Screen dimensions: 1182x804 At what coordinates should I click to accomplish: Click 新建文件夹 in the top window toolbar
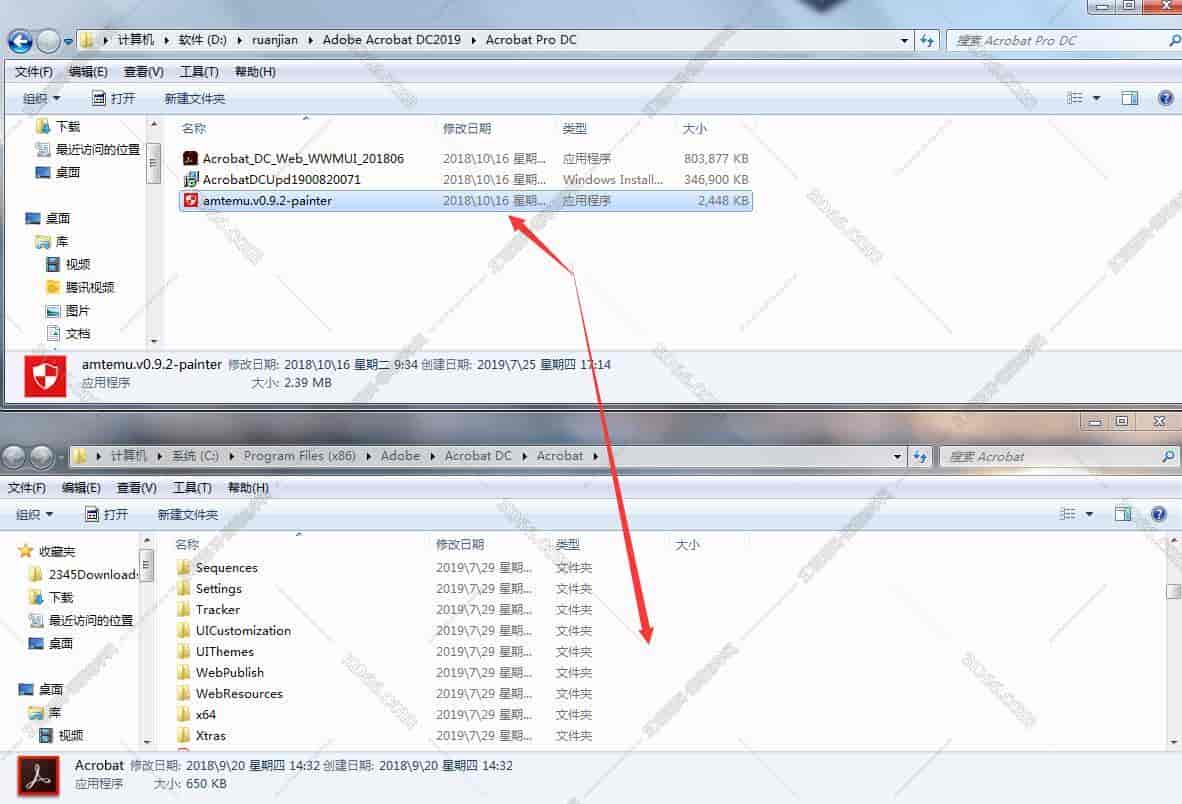tap(194, 99)
